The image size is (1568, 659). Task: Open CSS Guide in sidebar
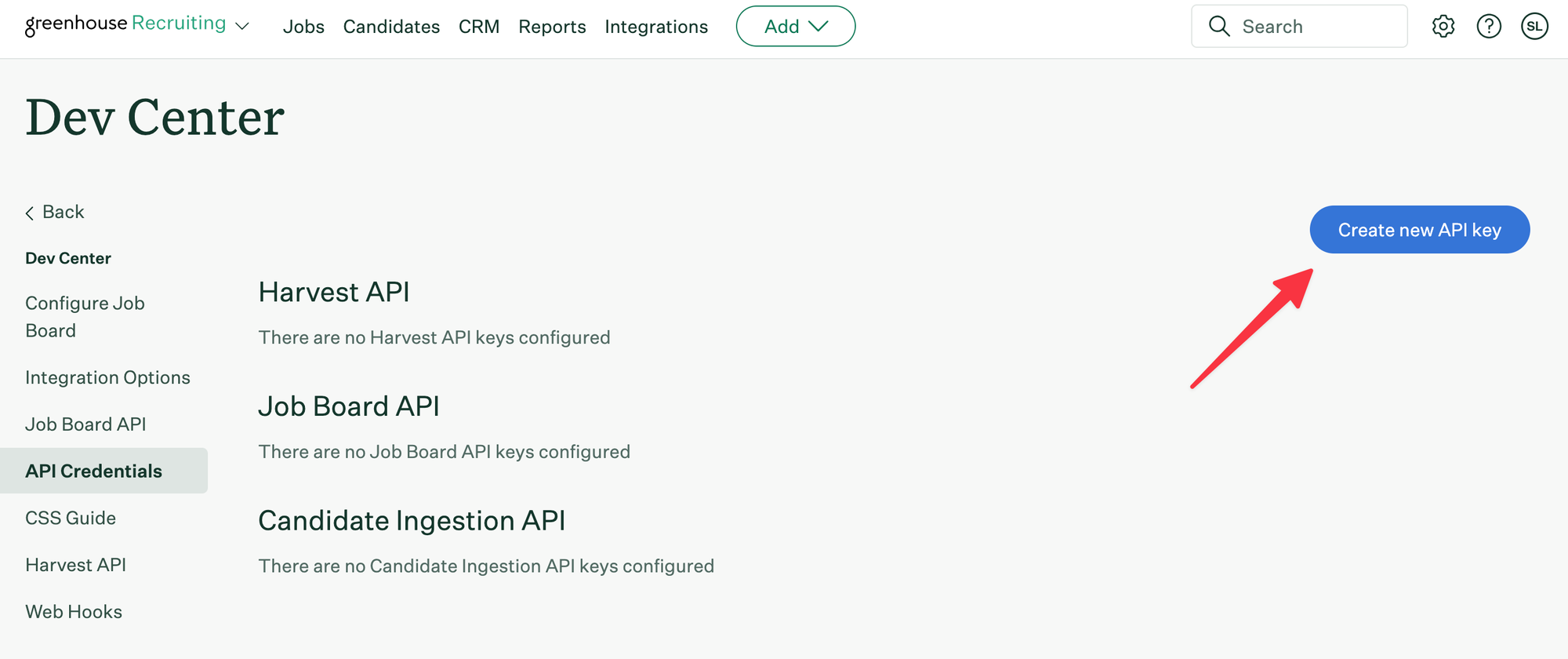coord(71,518)
